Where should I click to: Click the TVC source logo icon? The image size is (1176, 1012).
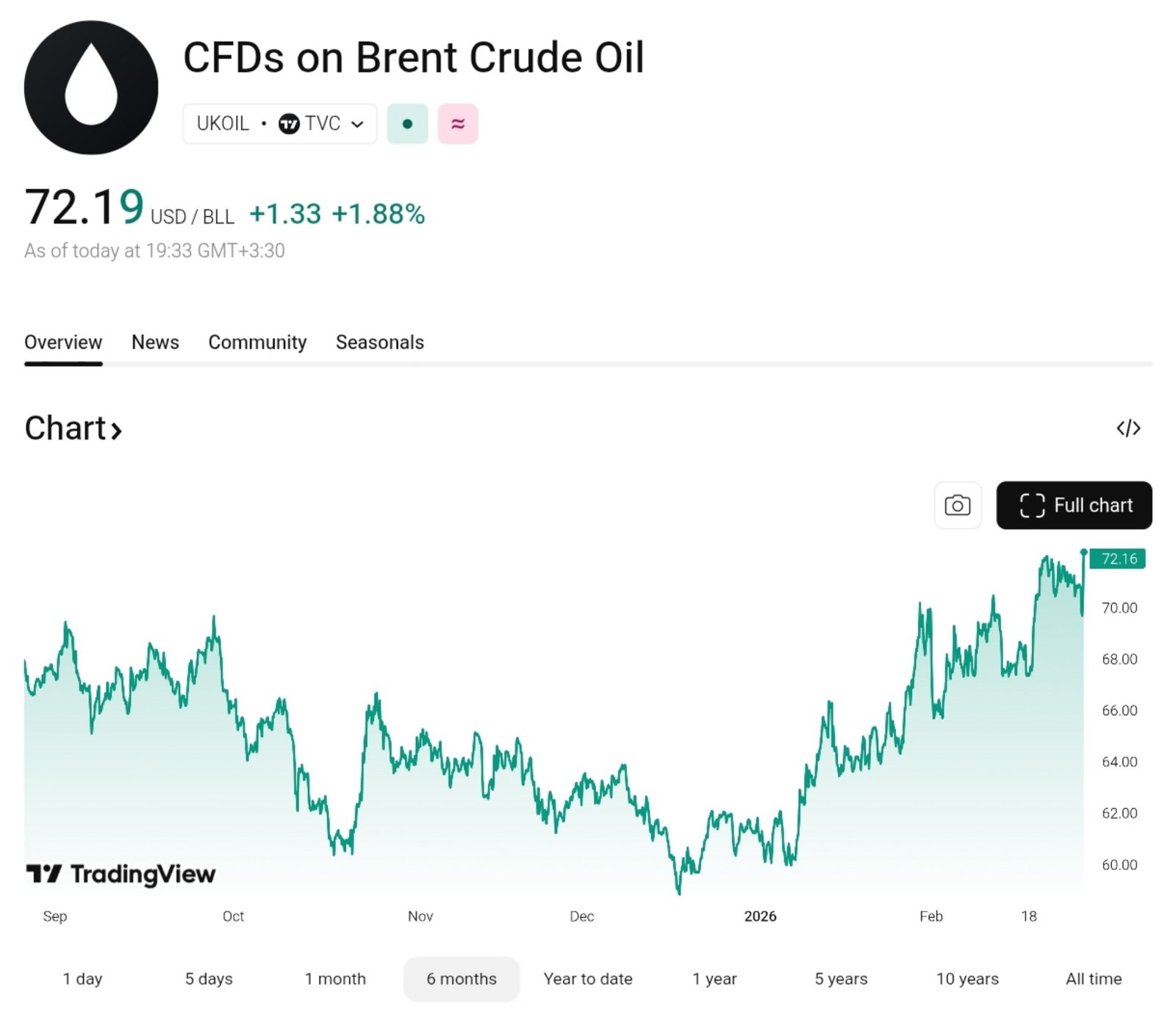coord(289,123)
